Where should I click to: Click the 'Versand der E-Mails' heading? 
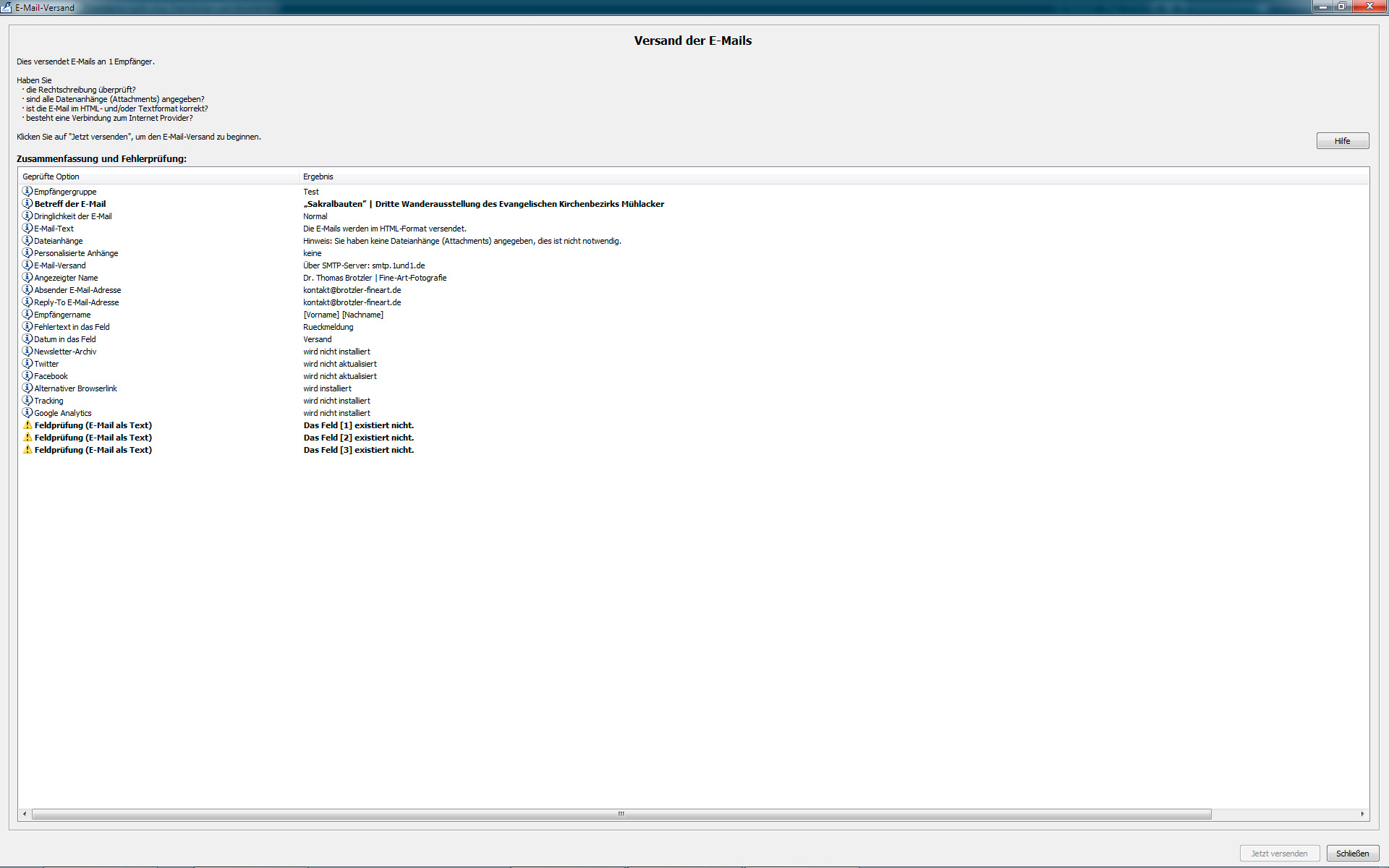tap(693, 41)
